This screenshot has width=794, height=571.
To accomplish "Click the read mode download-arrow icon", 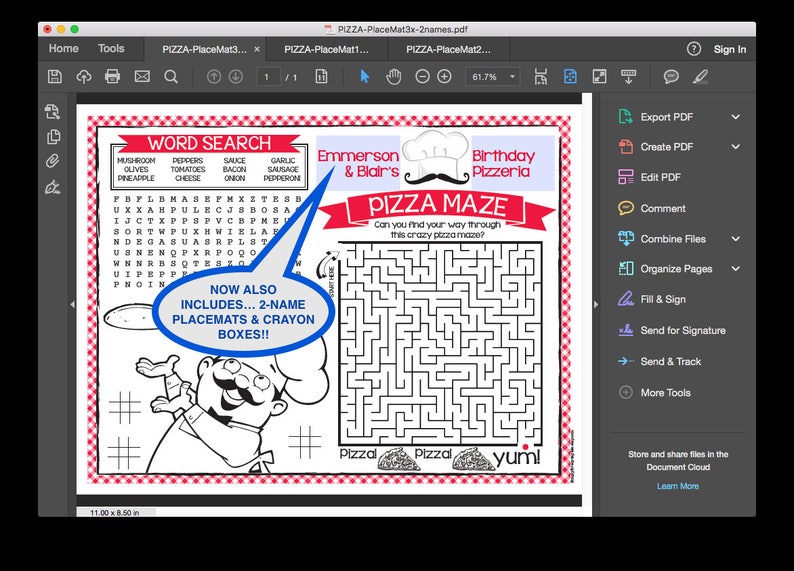I will [628, 76].
